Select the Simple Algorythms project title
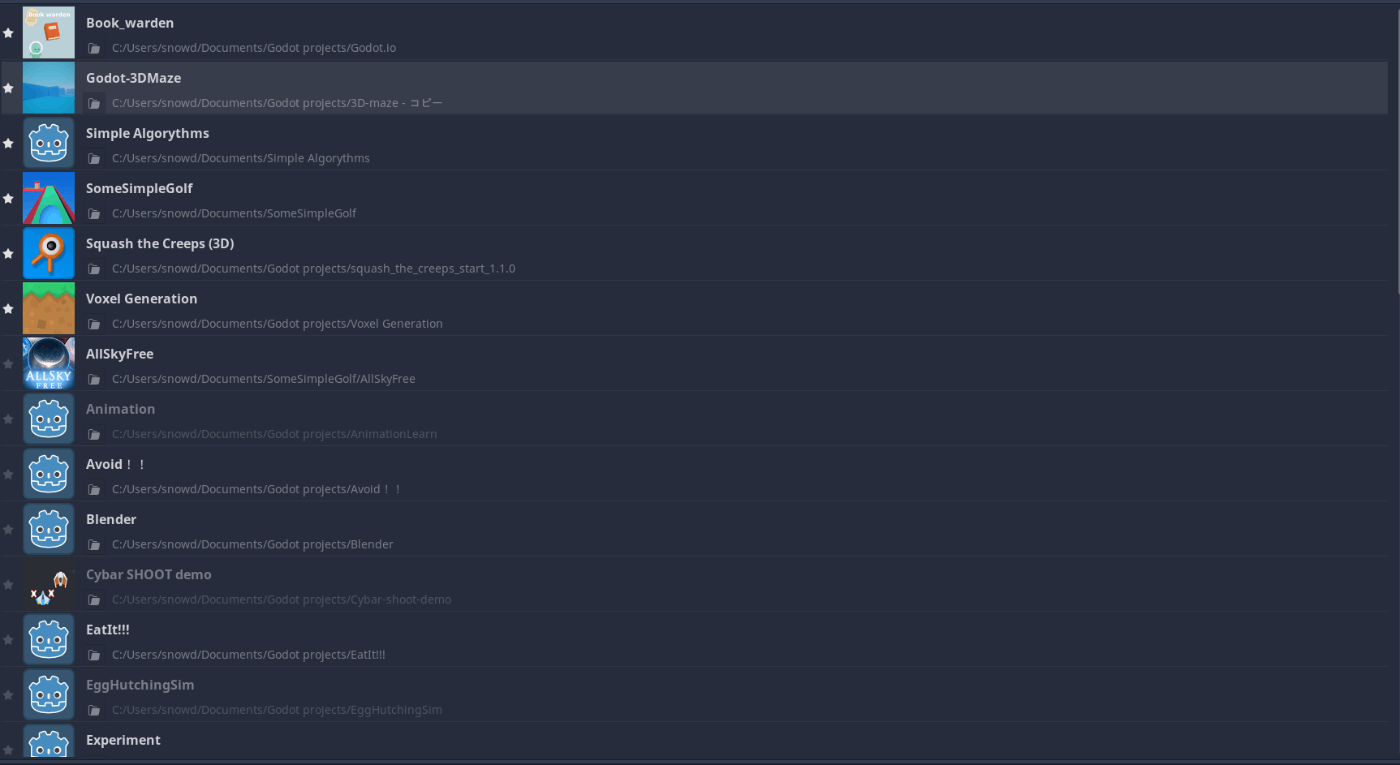 pos(148,133)
